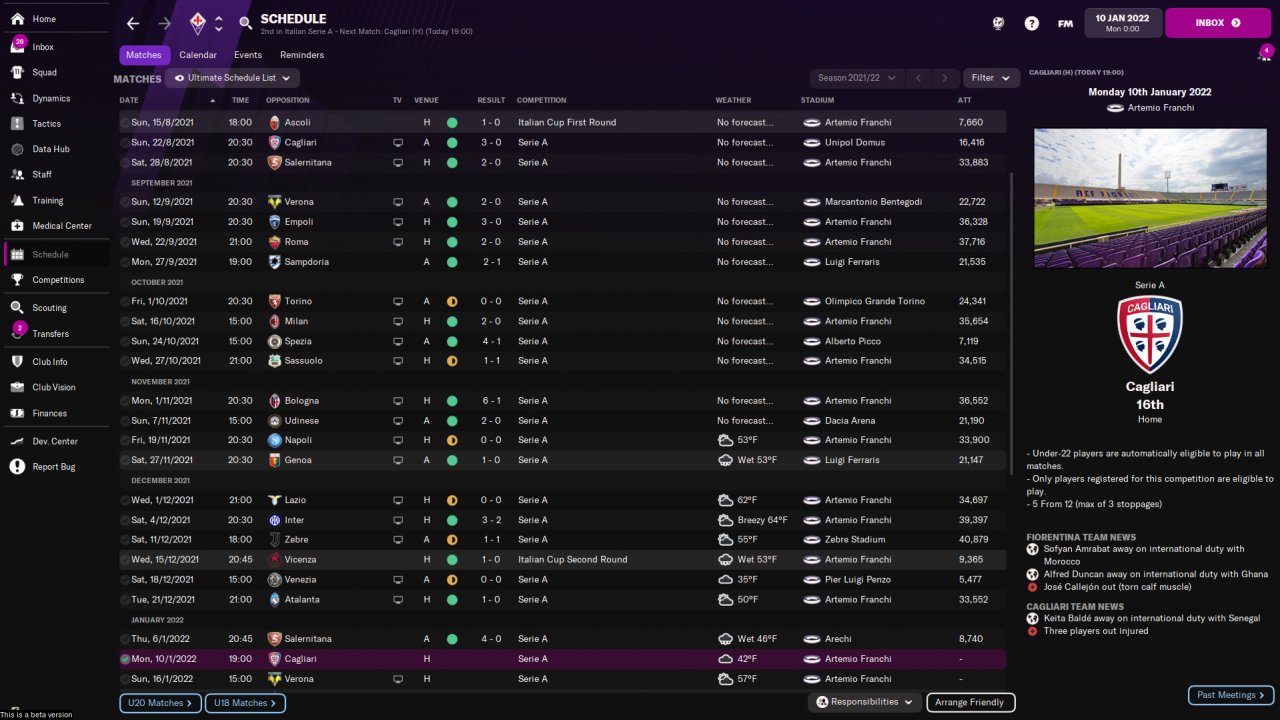The image size is (1280, 720).
Task: Click the Artemio Franchi stadium photo
Action: tap(1150, 198)
